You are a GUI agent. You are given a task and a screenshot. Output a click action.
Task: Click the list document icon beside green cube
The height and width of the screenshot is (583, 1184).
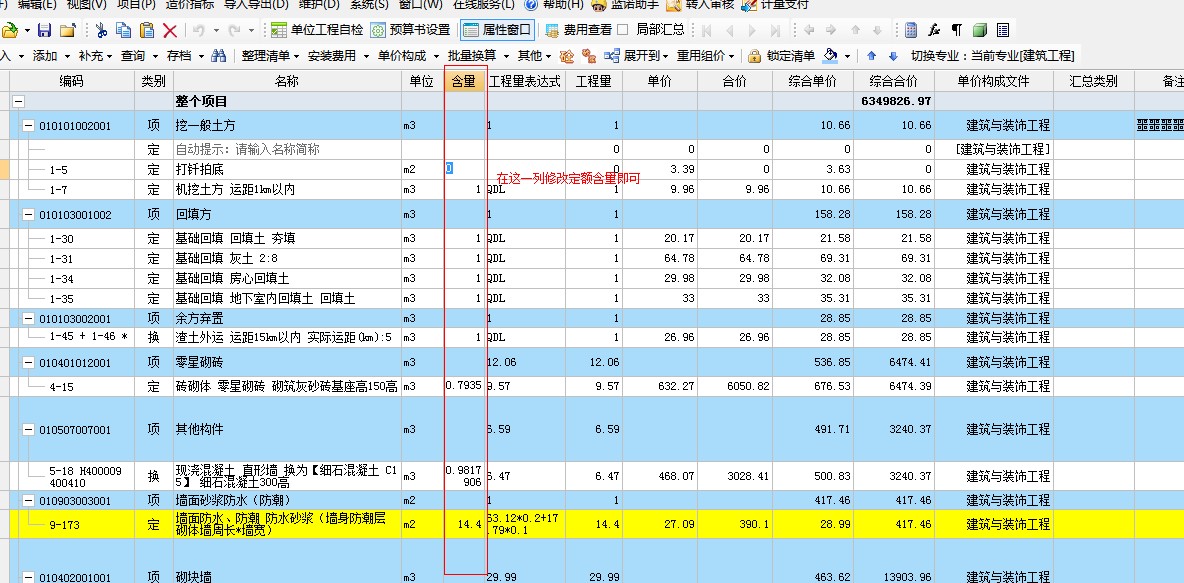click(1003, 30)
